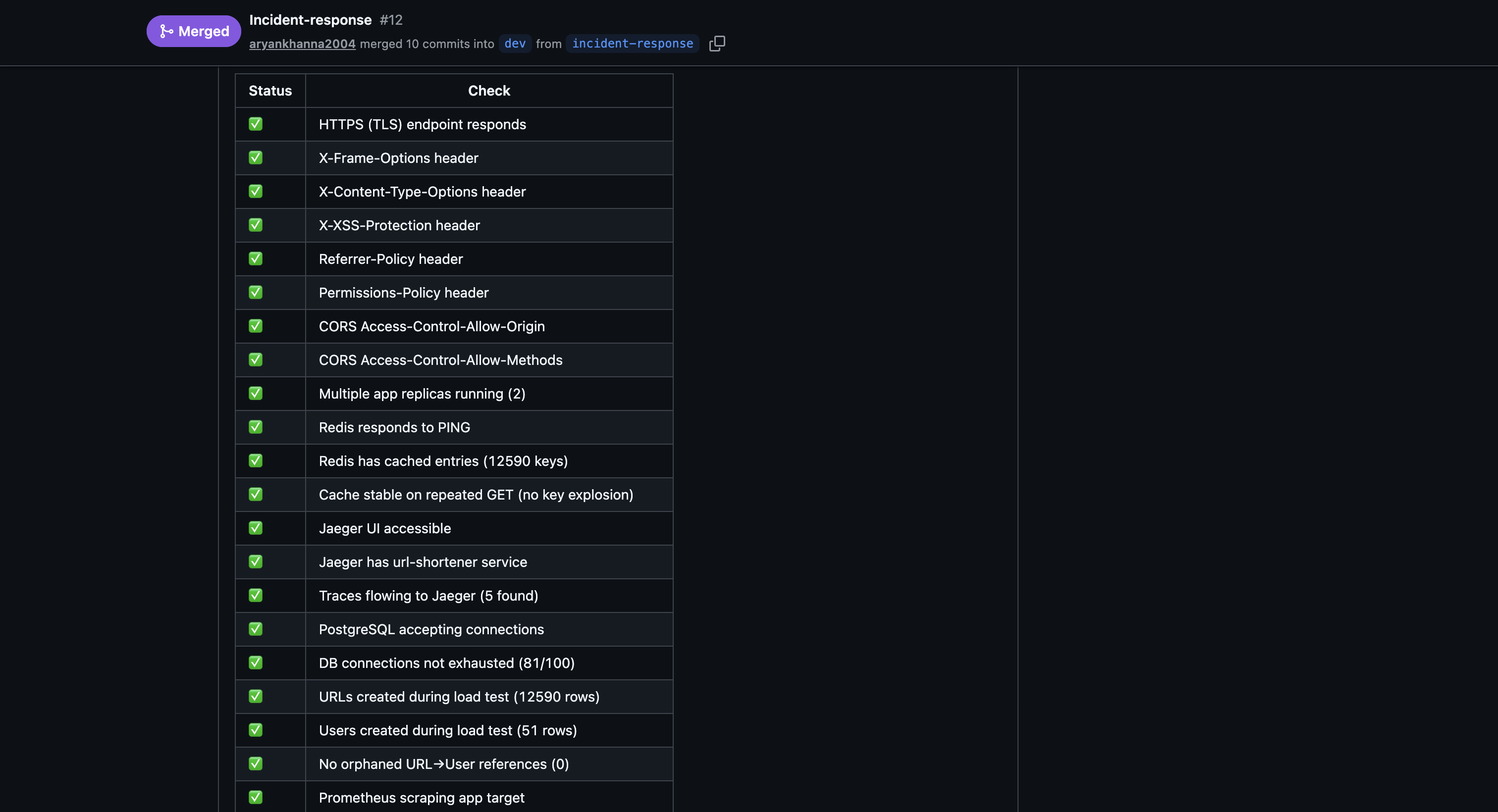This screenshot has height=812, width=1498.
Task: Click the Merged status badge
Action: [x=194, y=31]
